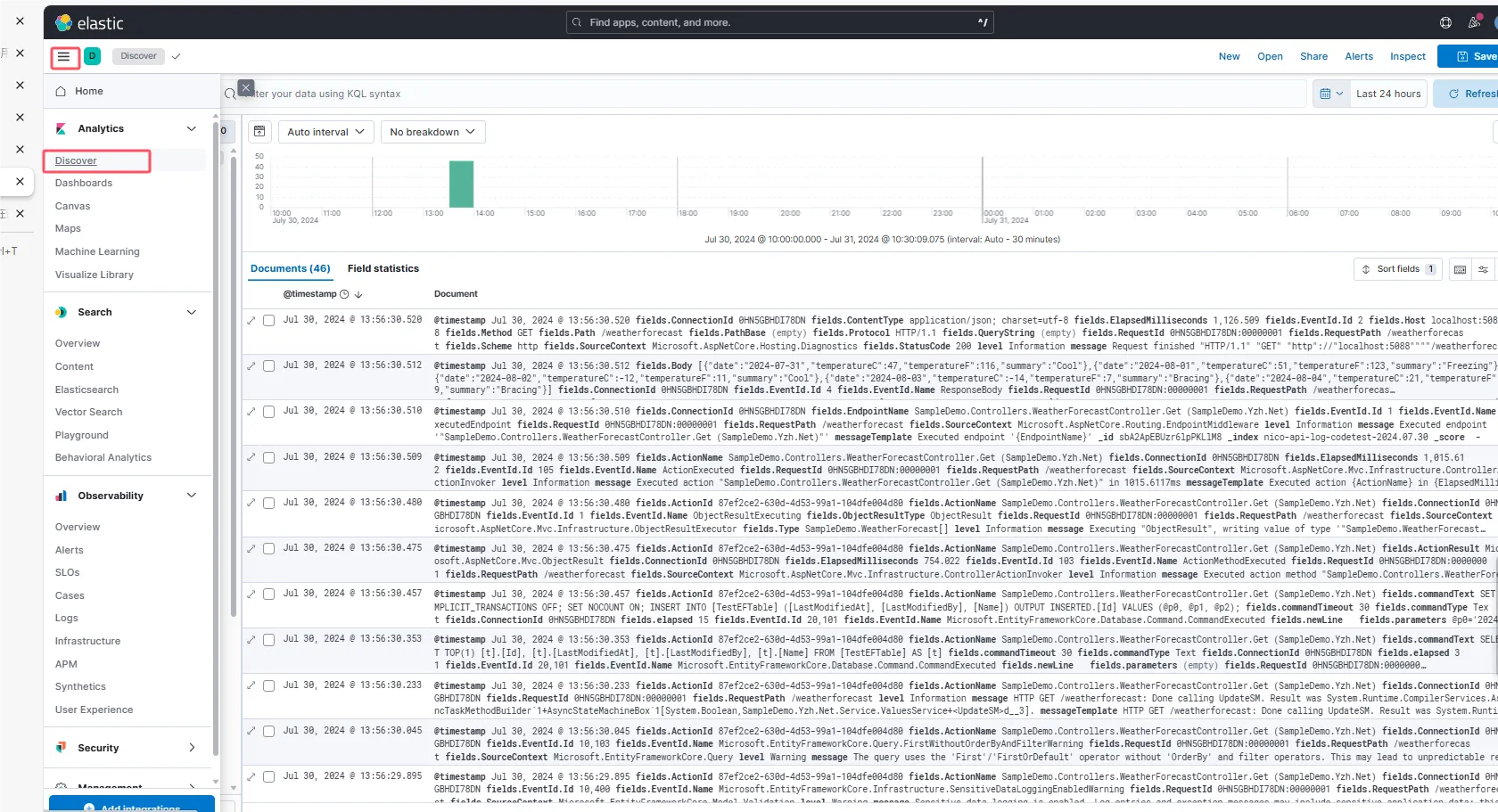Open the newsfeed notifications icon

click(x=1474, y=22)
